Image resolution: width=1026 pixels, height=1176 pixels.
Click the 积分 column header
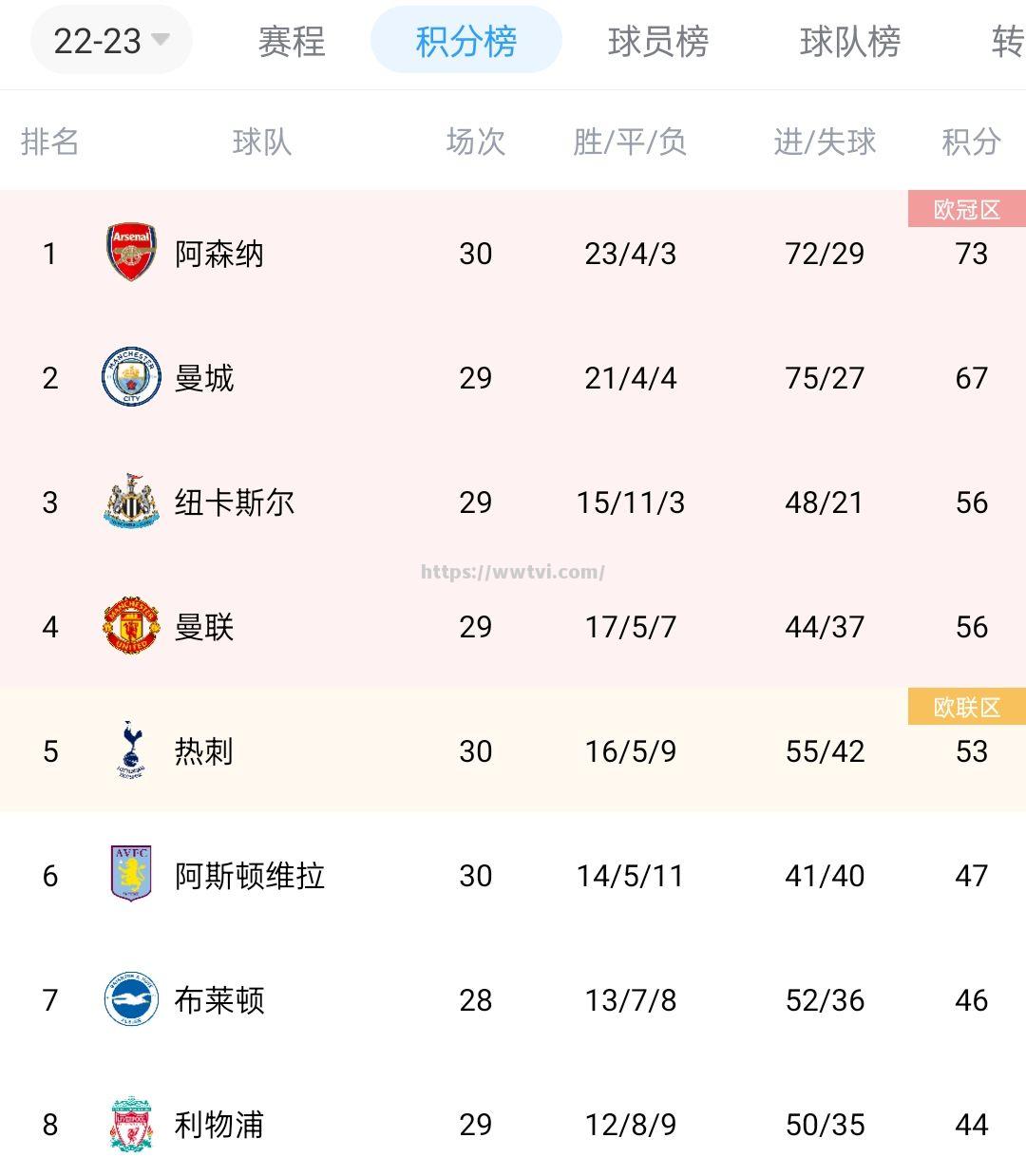[x=973, y=142]
